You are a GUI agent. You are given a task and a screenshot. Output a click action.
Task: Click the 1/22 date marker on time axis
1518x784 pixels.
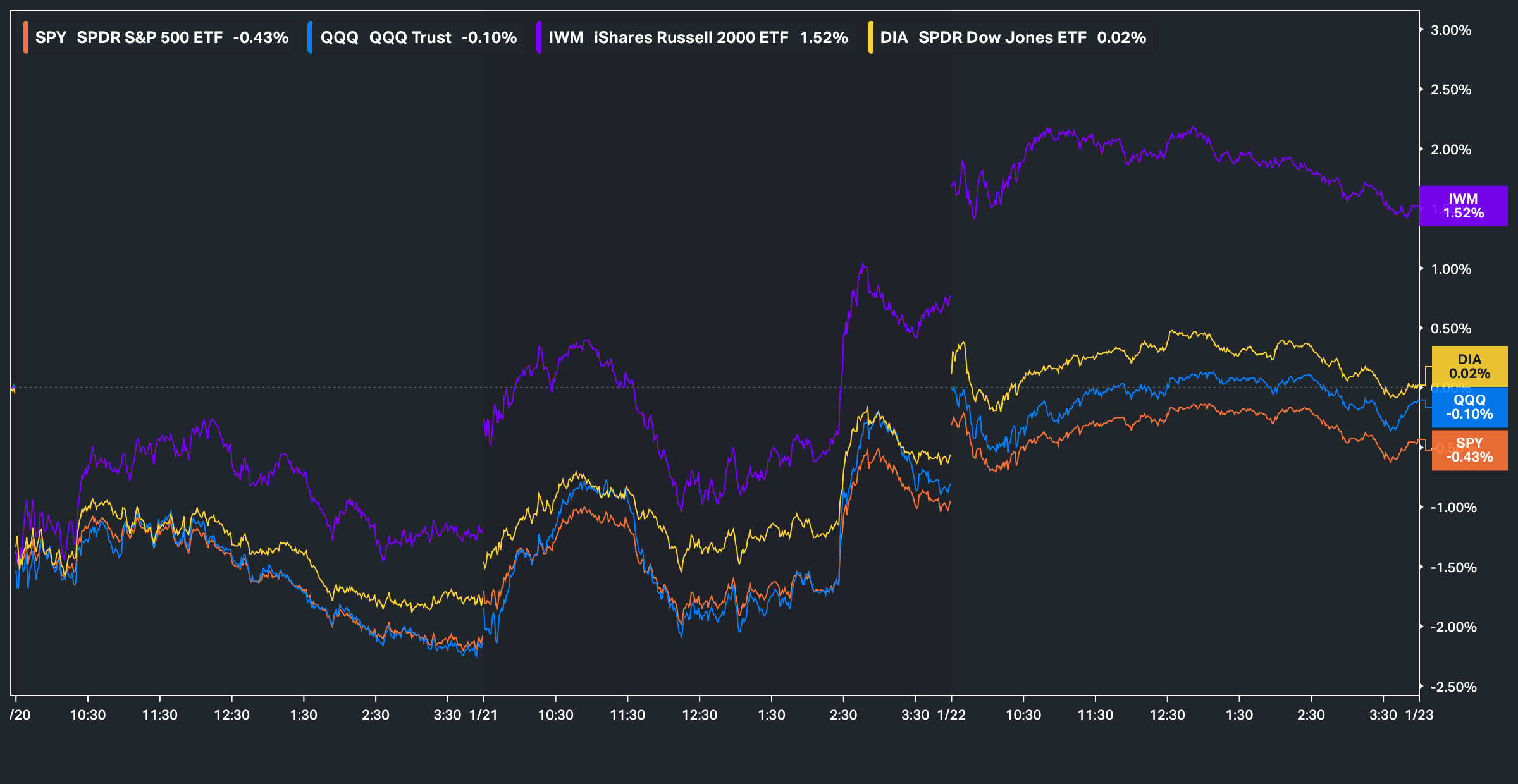pyautogui.click(x=951, y=714)
